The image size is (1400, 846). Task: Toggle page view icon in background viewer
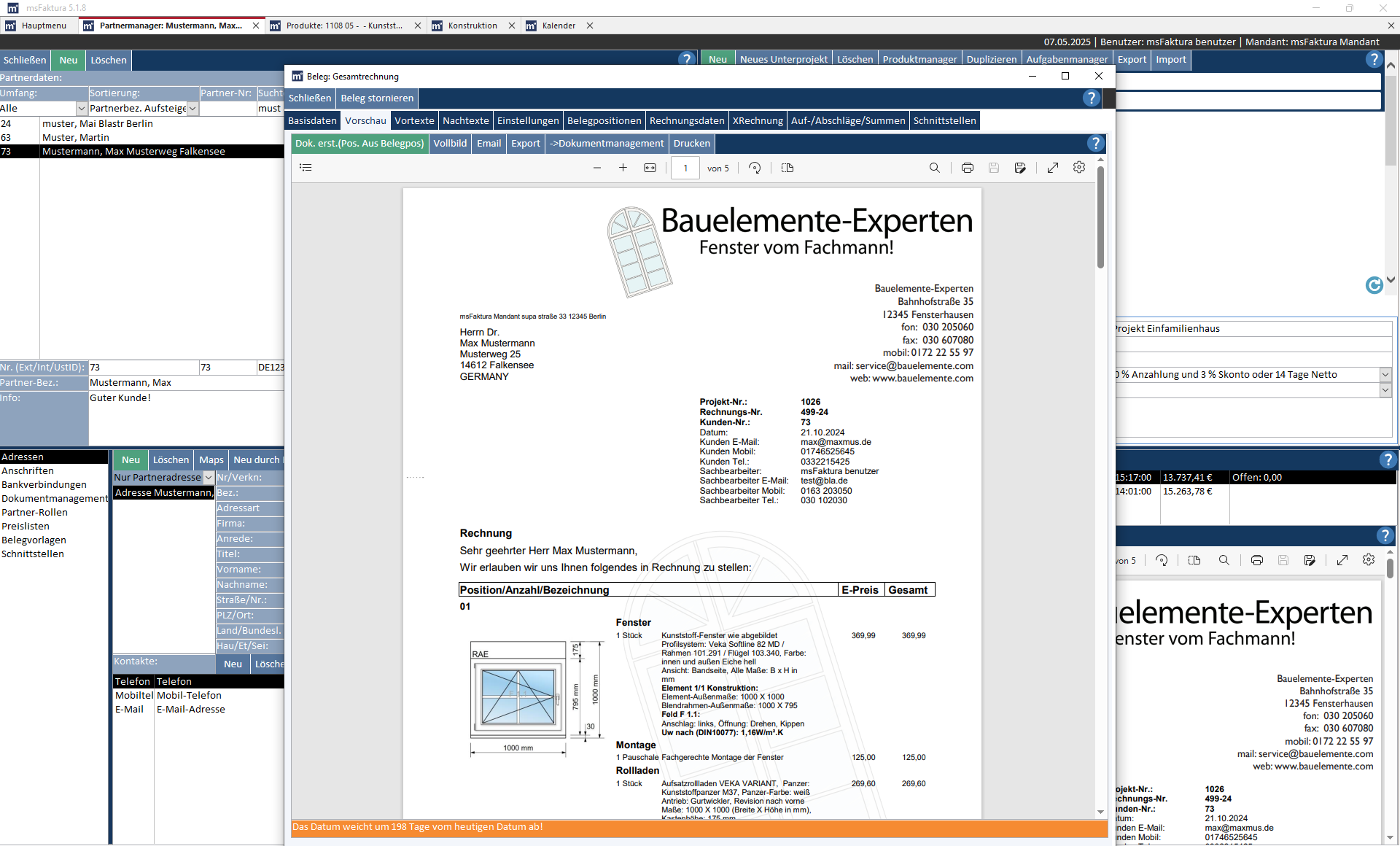click(1194, 560)
